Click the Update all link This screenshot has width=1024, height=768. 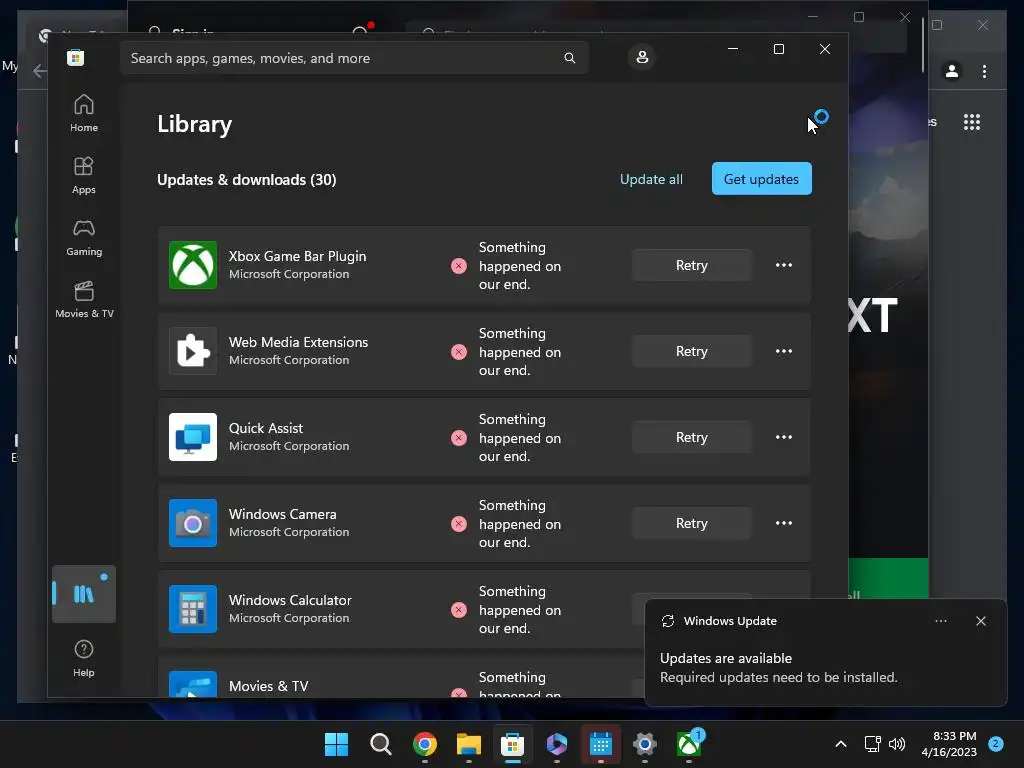[x=651, y=179]
